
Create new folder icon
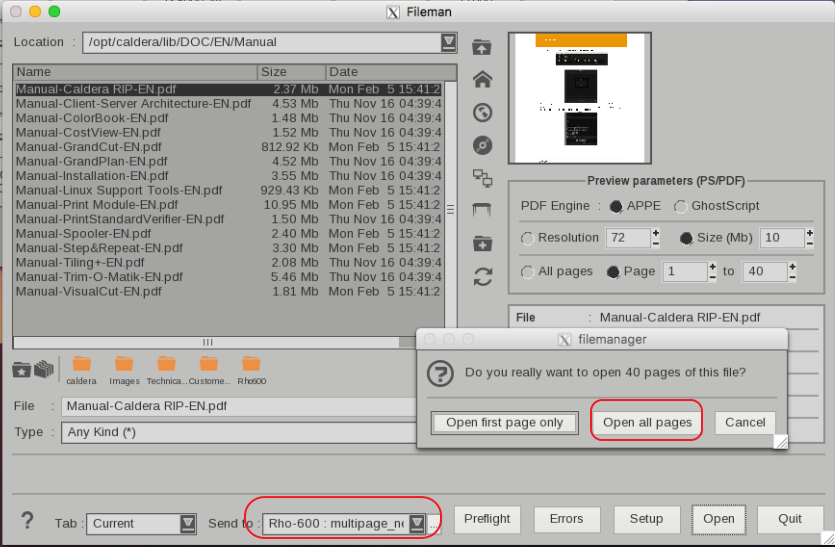pos(482,244)
